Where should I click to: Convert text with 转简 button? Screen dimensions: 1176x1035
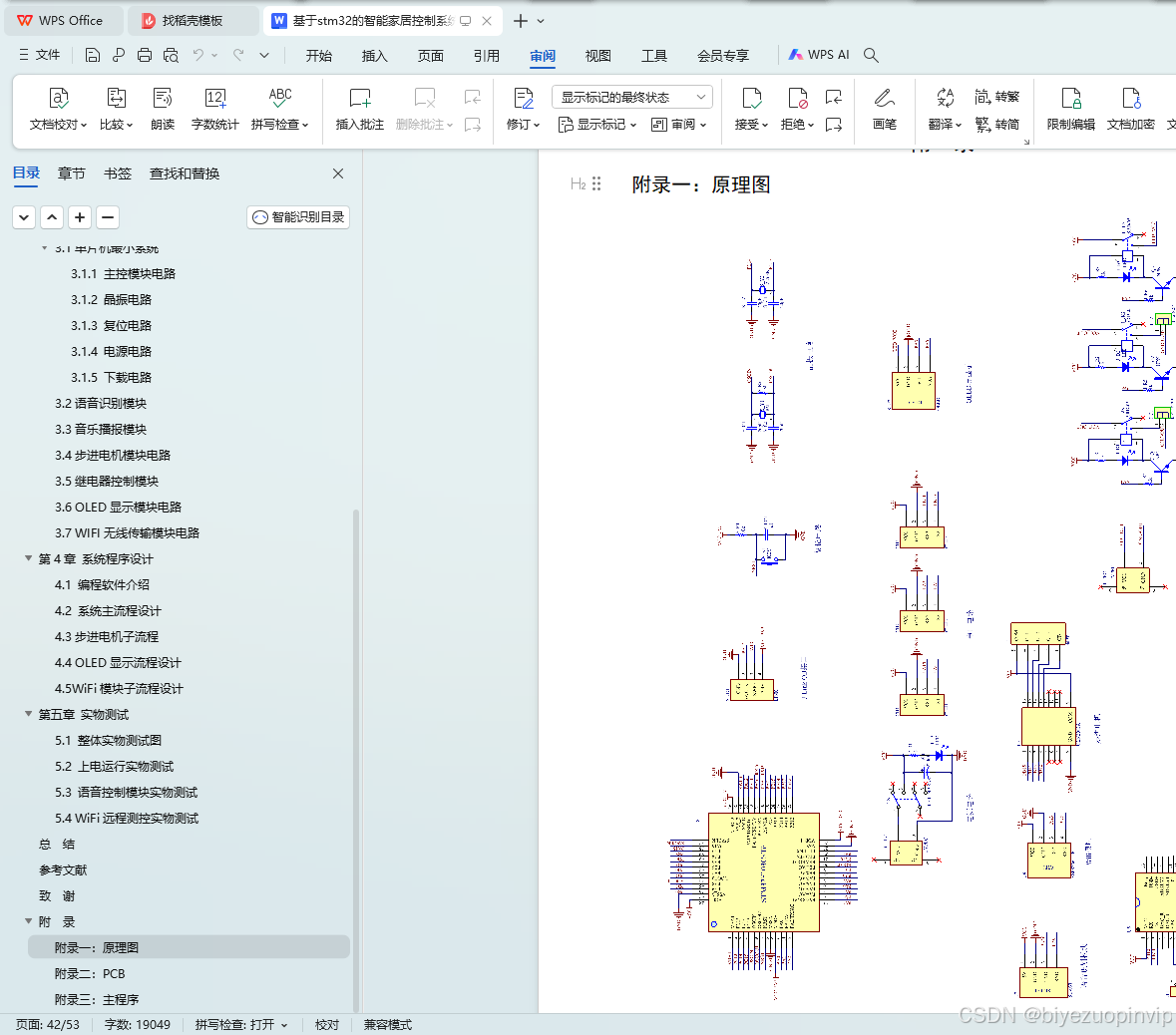tap(996, 124)
